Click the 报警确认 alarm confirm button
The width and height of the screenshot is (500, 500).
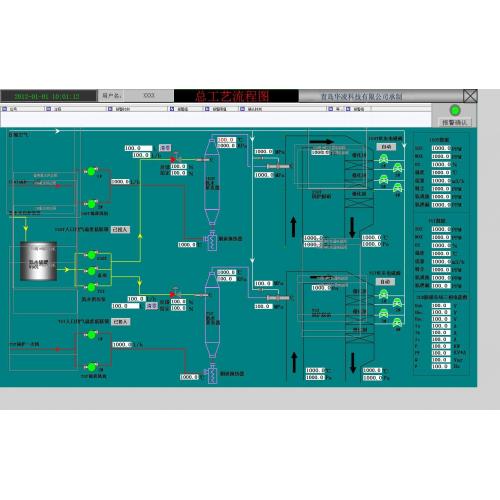point(455,123)
